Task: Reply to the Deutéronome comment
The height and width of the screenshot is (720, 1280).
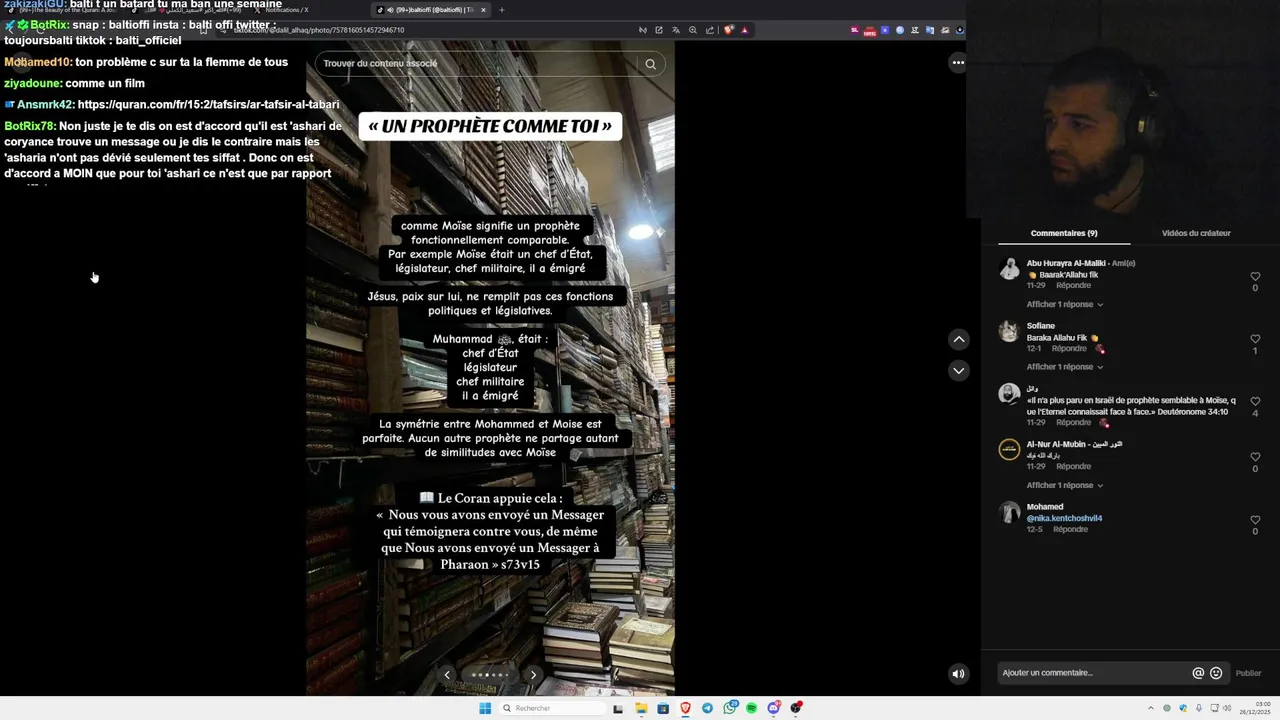Action: pyautogui.click(x=1074, y=422)
